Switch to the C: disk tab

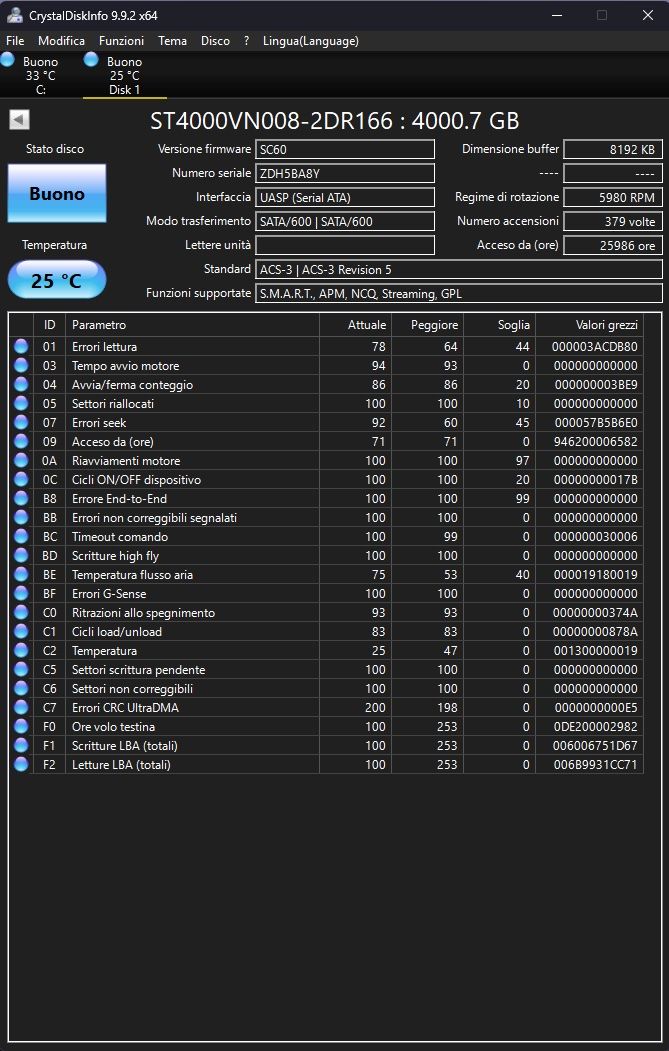point(40,75)
